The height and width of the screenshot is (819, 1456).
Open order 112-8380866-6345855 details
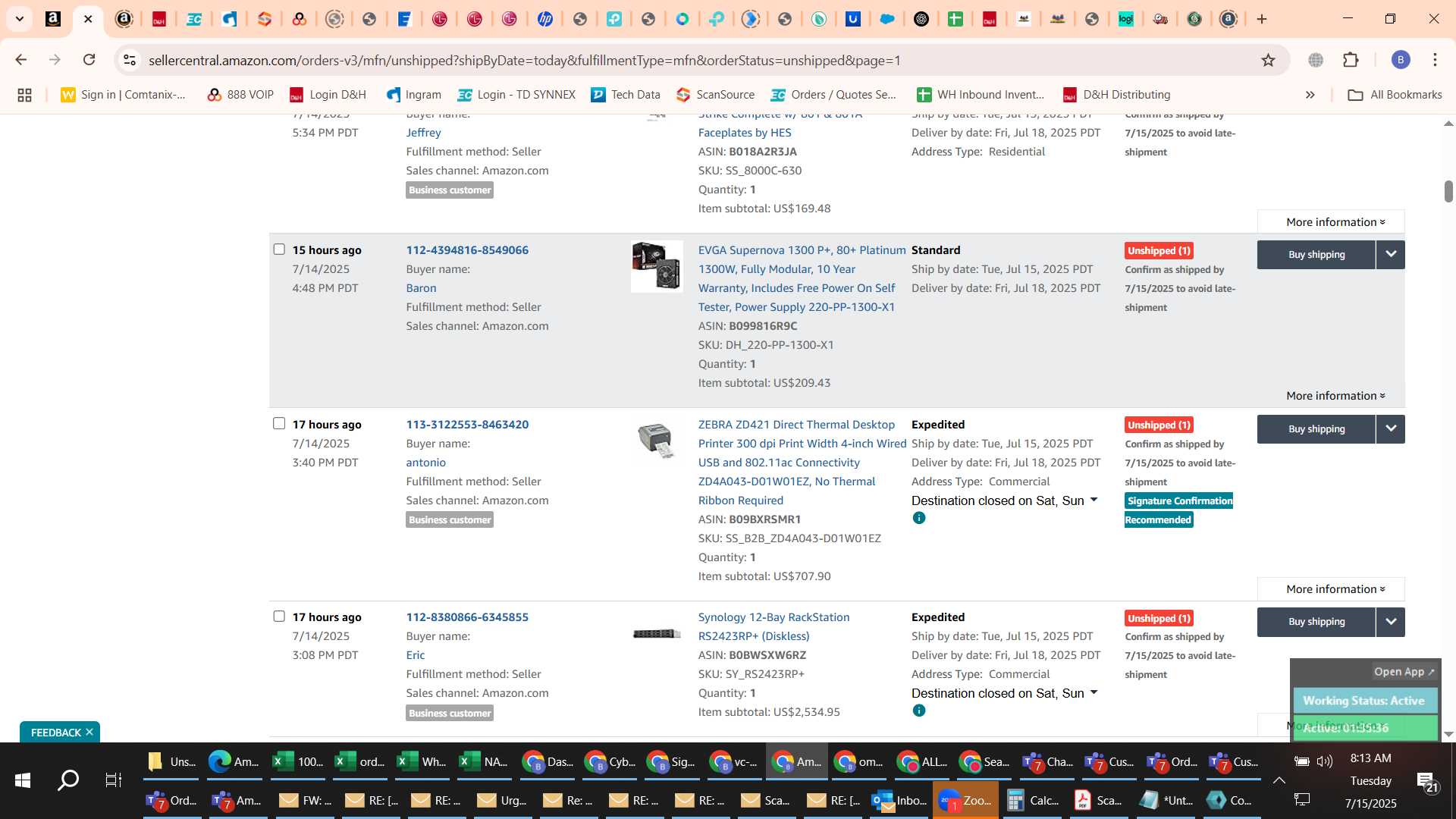pos(467,617)
